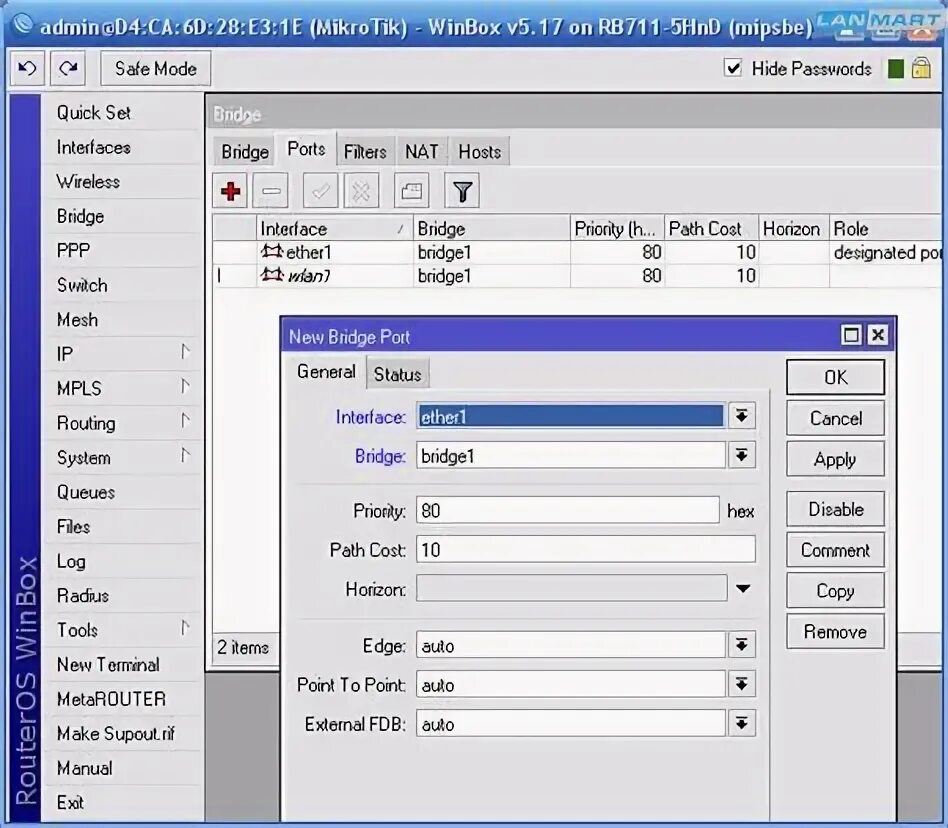Image resolution: width=948 pixels, height=828 pixels.
Task: Click the Redo arrow icon
Action: point(68,68)
